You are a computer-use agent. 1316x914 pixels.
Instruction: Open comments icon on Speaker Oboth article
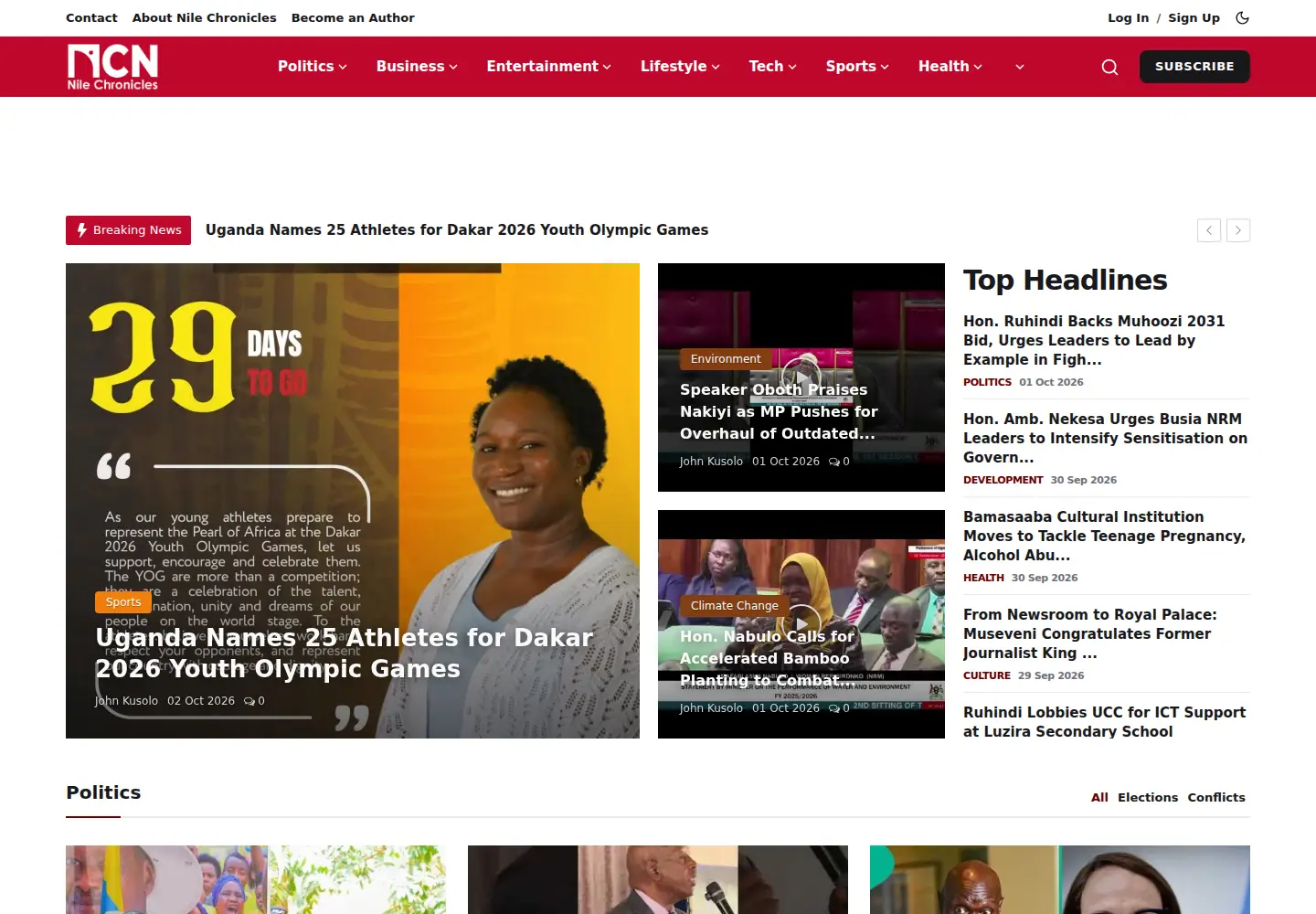coord(839,462)
